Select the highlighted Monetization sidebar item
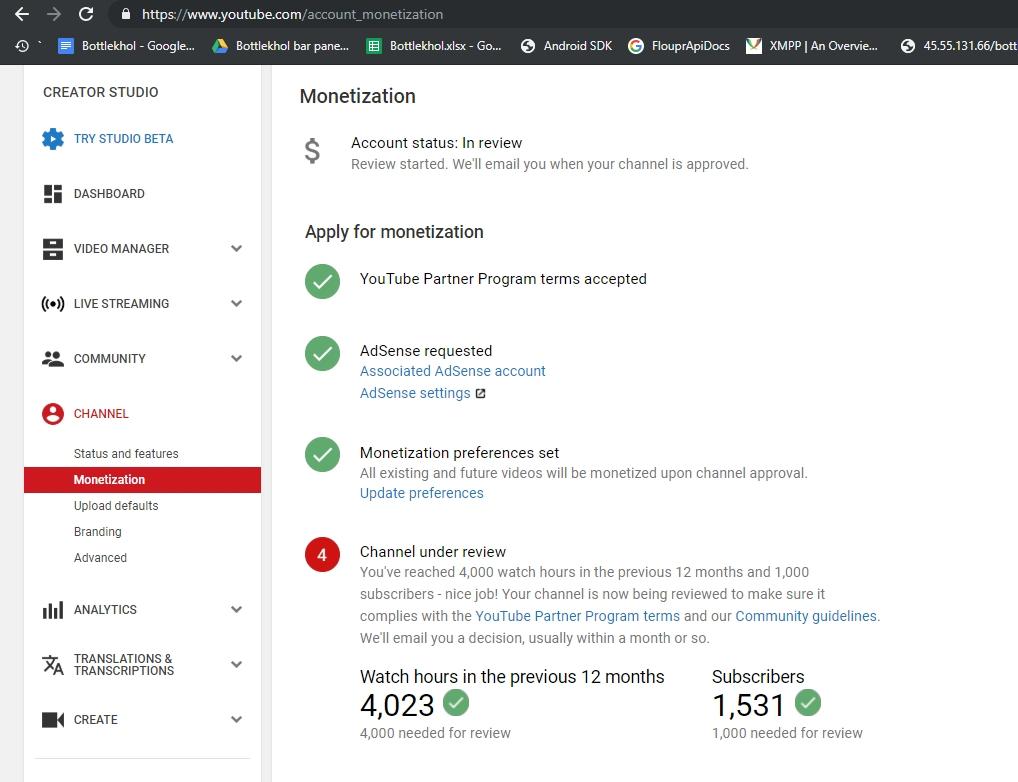 coord(142,480)
